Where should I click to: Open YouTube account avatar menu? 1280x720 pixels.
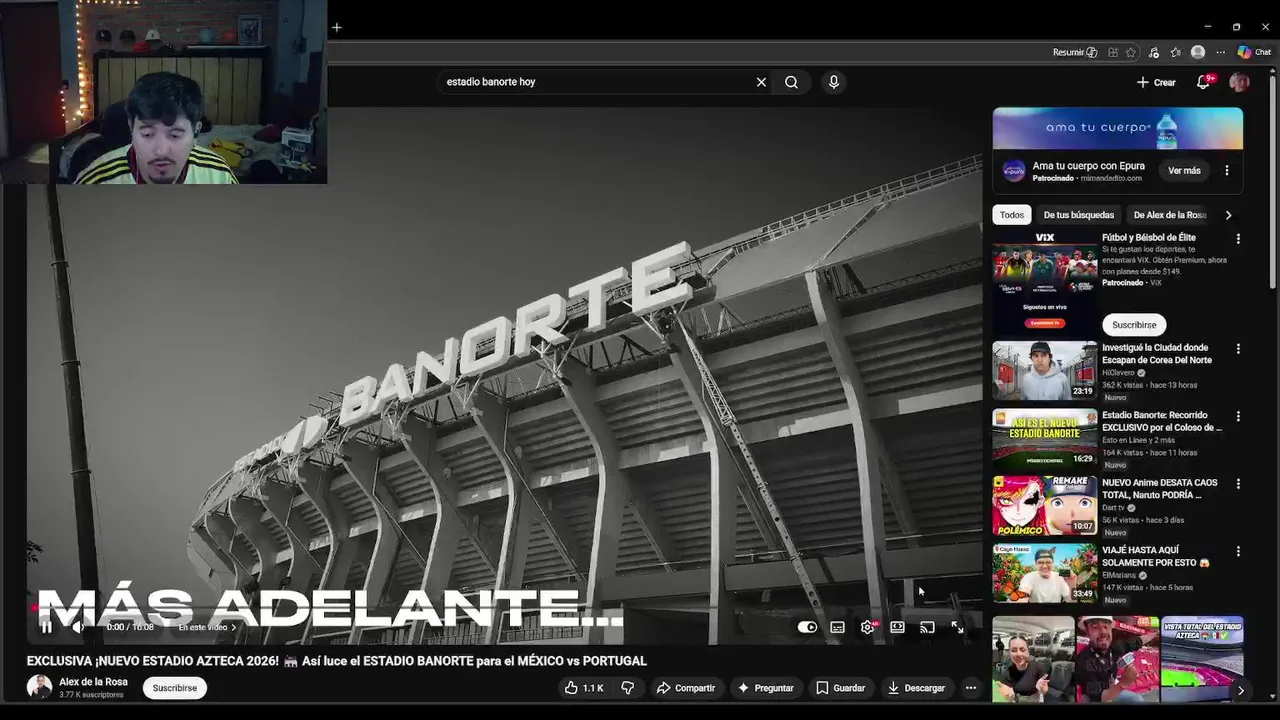(1239, 82)
